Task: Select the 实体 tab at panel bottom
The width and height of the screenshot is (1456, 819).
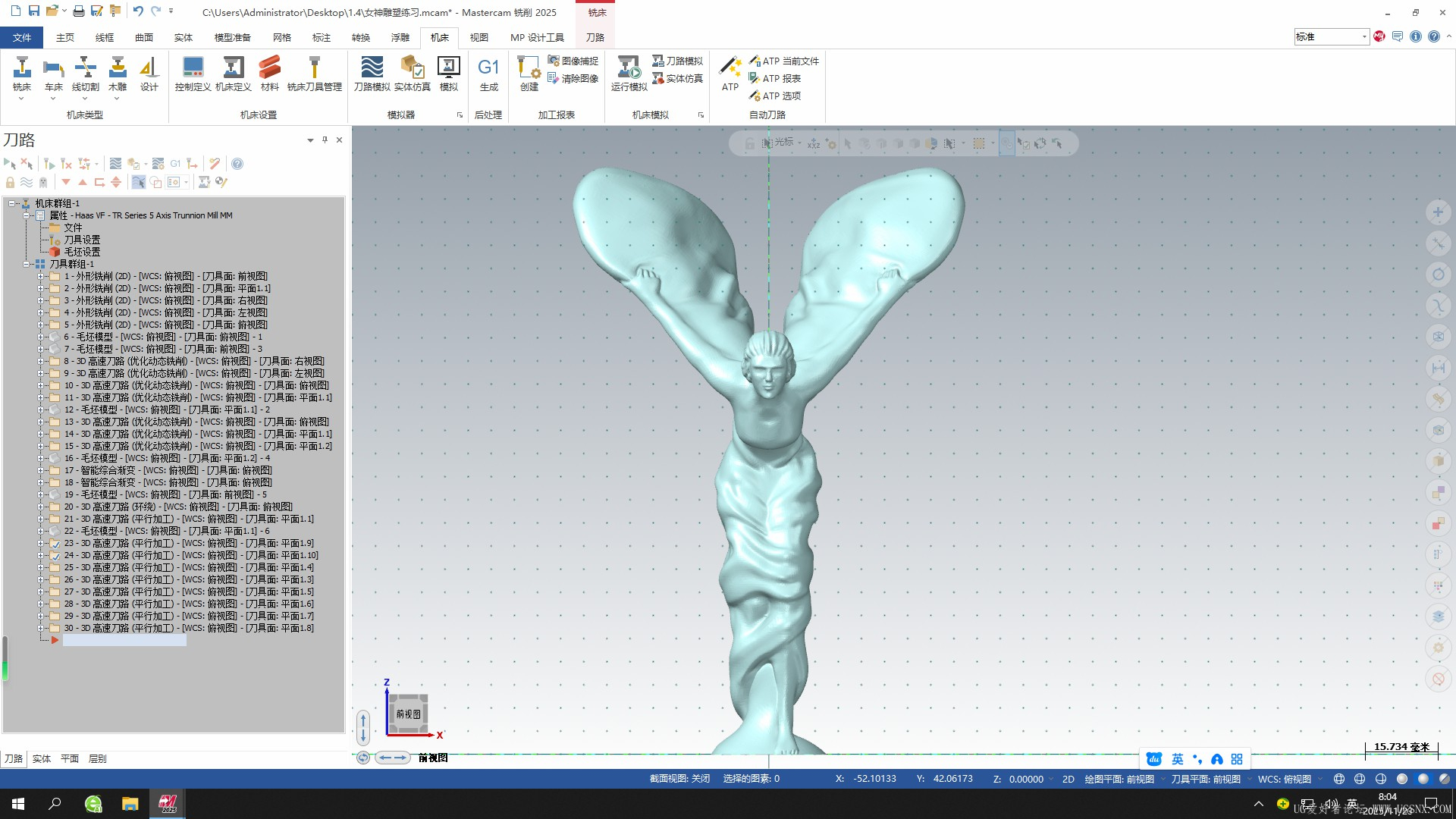Action: [41, 758]
